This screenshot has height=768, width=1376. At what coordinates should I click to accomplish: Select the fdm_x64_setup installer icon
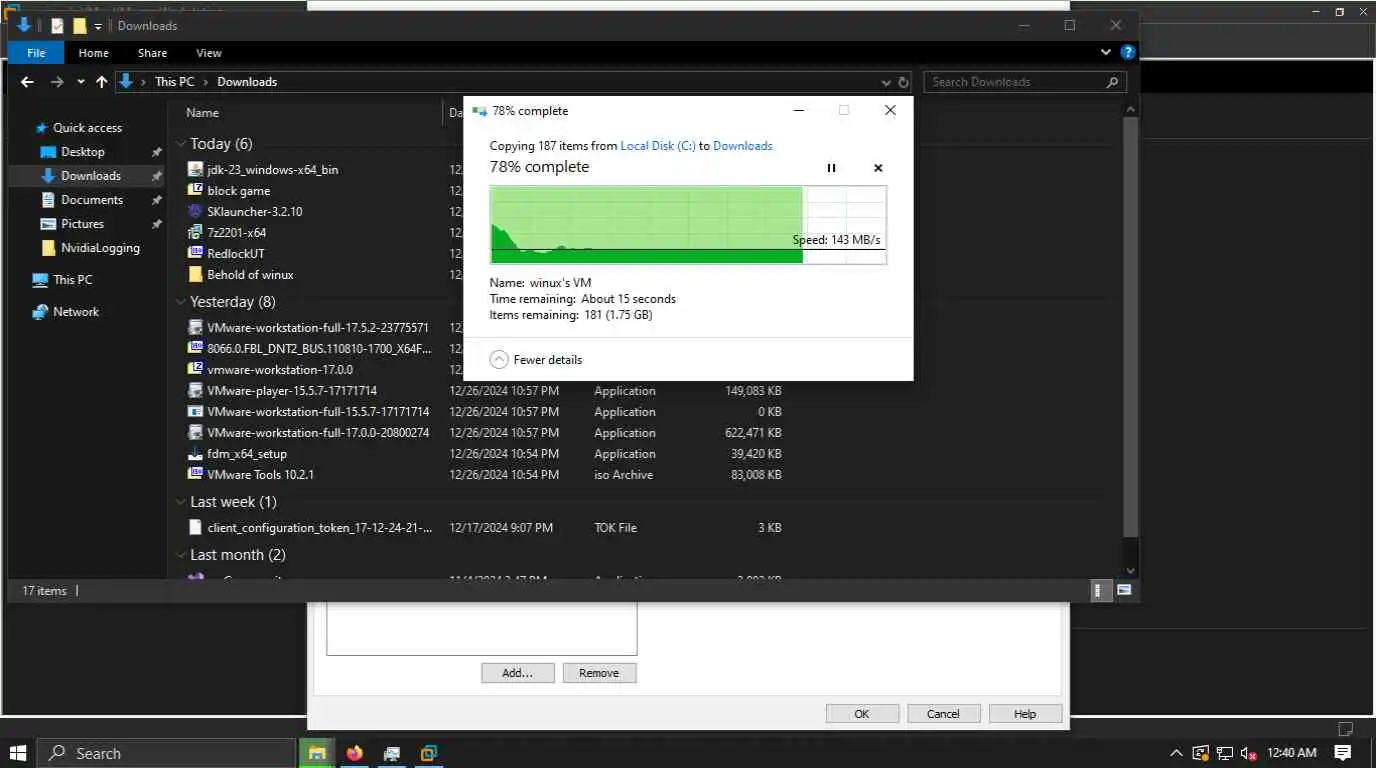tap(196, 453)
